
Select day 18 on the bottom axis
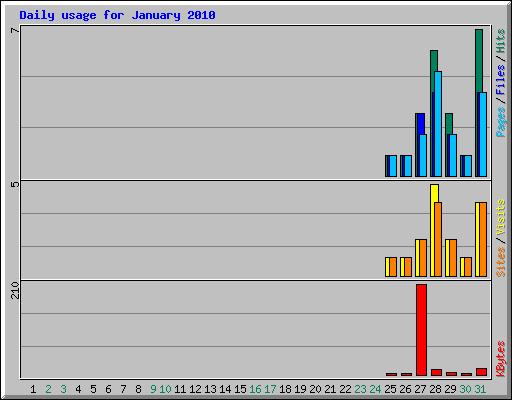[285, 389]
